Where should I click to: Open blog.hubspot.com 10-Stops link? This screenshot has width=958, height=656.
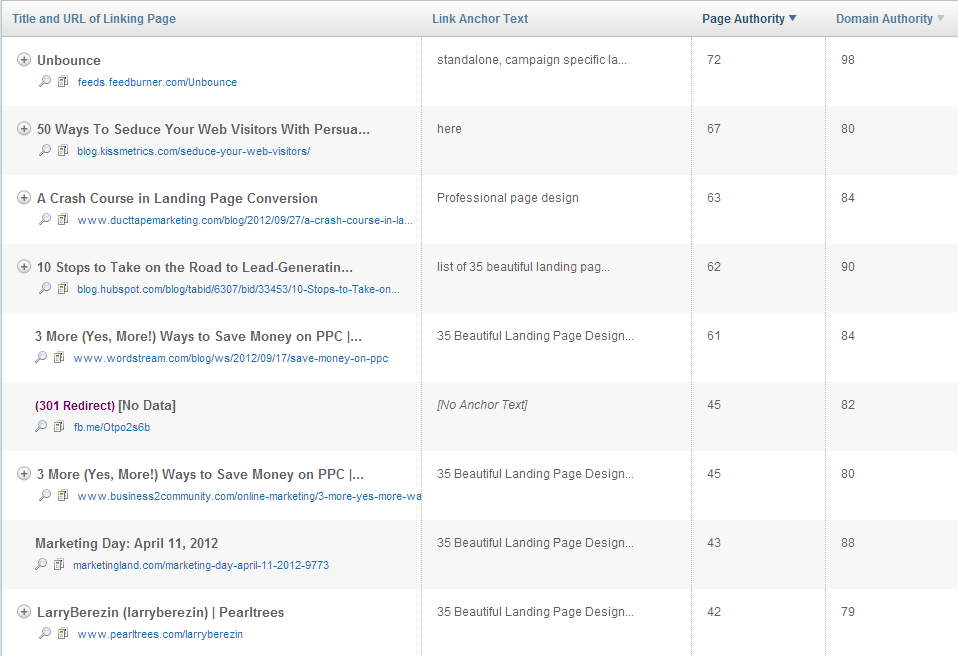(x=238, y=289)
